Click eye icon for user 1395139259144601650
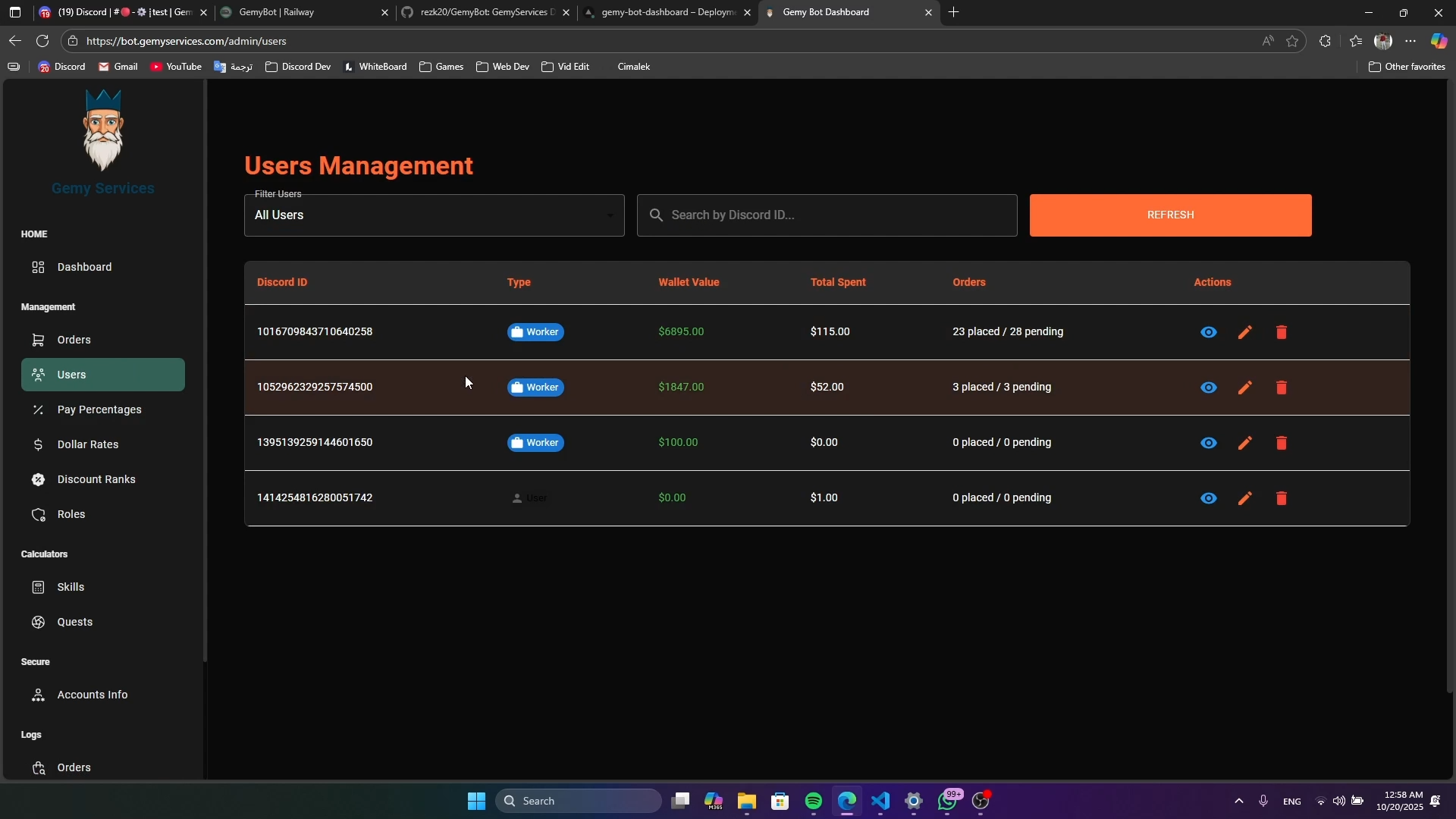The height and width of the screenshot is (819, 1456). pyautogui.click(x=1208, y=443)
